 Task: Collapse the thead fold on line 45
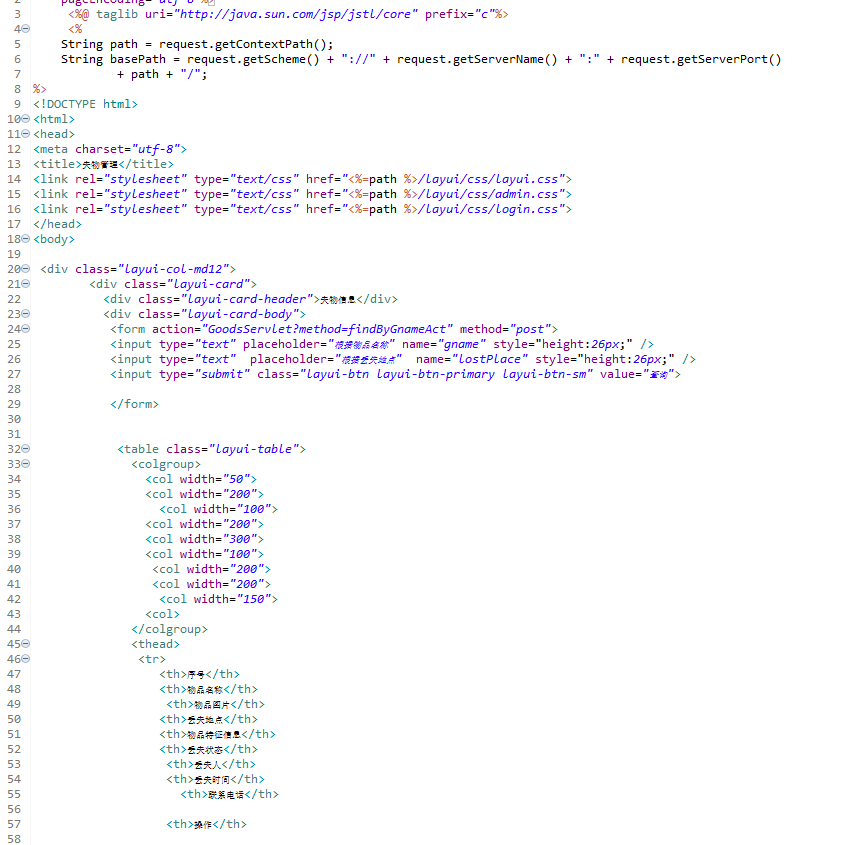pyautogui.click(x=25, y=644)
